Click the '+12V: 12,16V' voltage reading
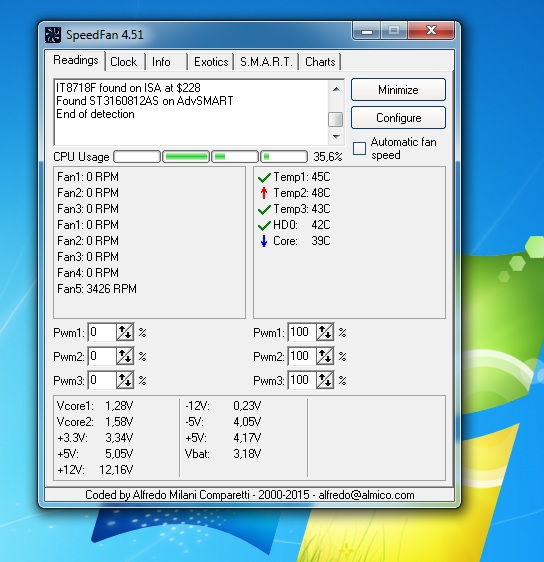544x562 pixels. pyautogui.click(x=95, y=470)
